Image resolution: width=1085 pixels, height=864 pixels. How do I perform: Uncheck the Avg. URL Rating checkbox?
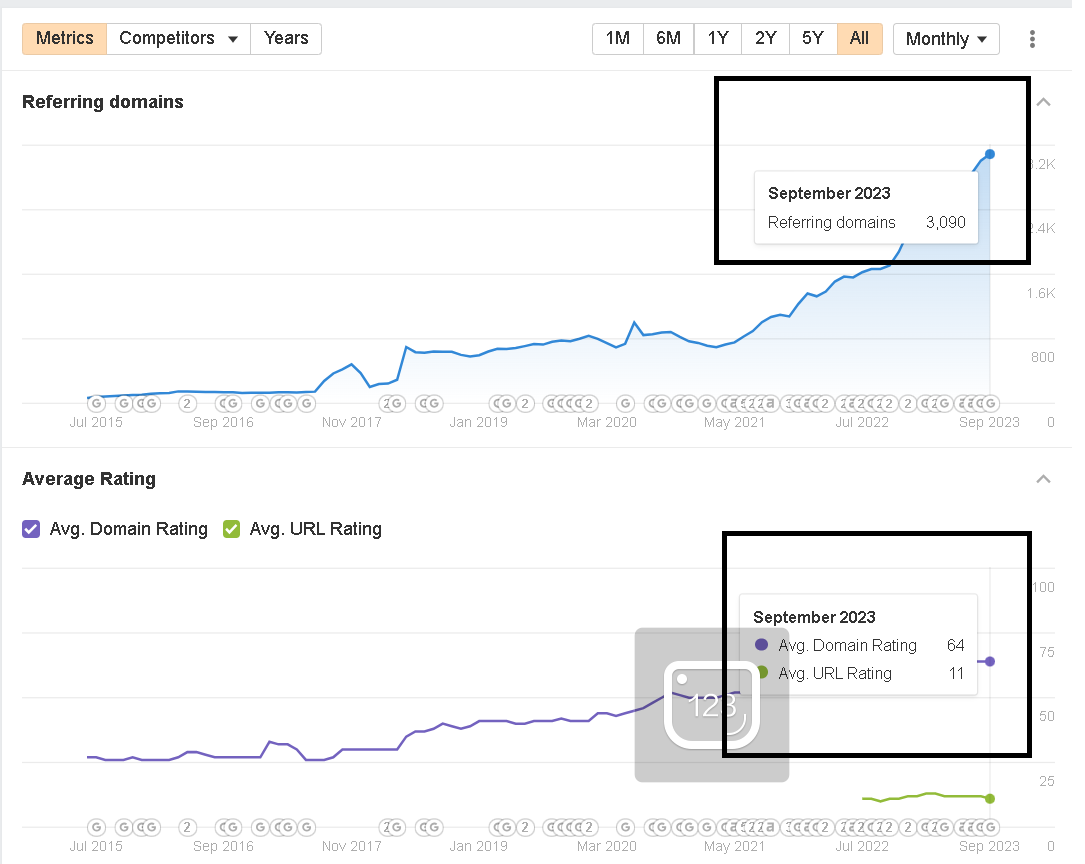[231, 529]
